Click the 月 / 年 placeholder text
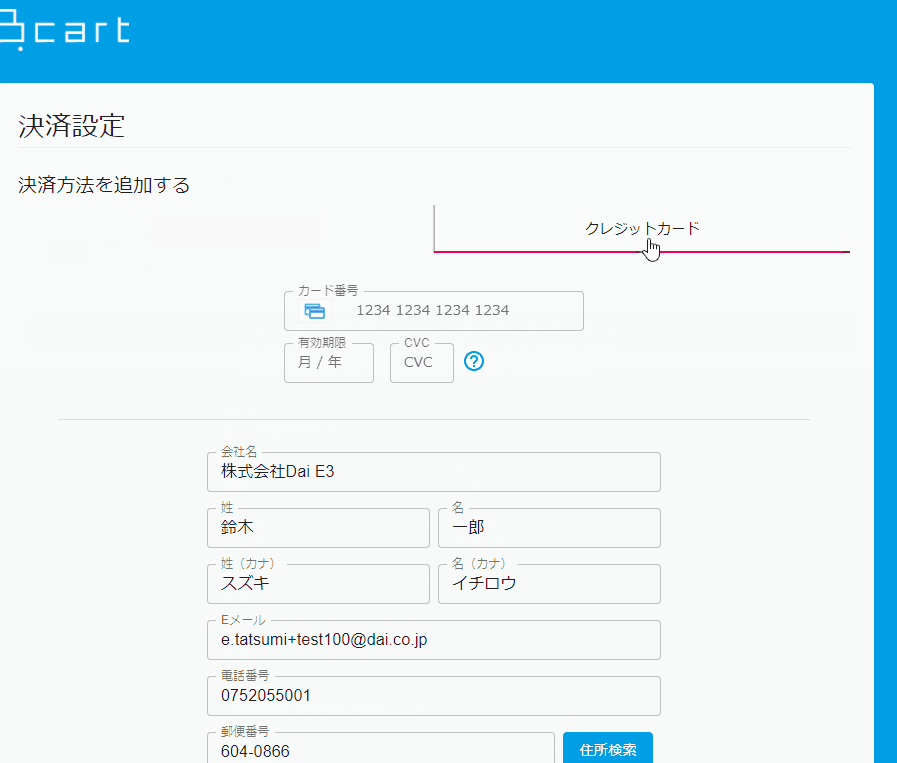This screenshot has height=763, width=897. [319, 363]
